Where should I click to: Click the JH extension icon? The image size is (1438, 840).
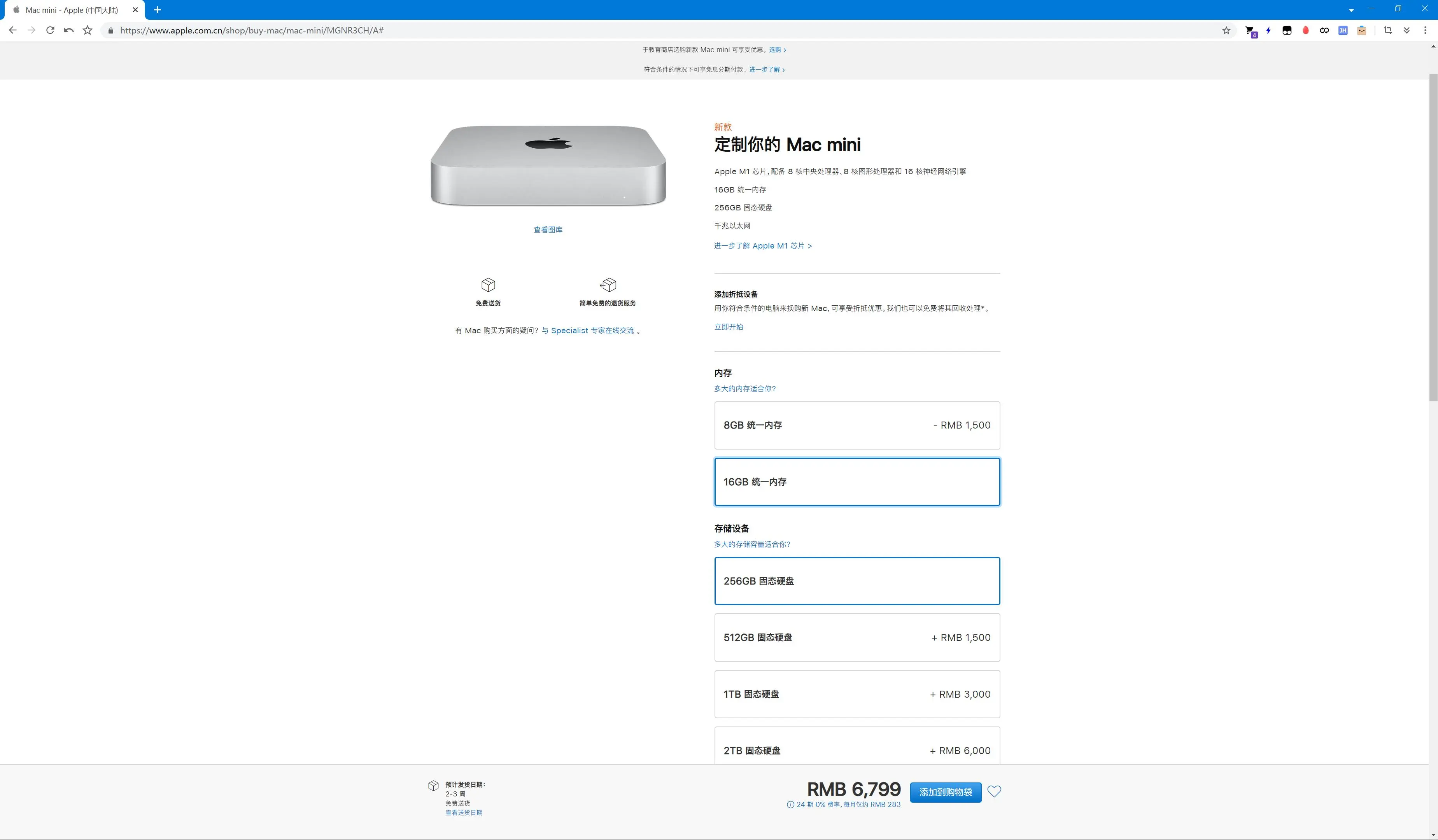[1343, 31]
